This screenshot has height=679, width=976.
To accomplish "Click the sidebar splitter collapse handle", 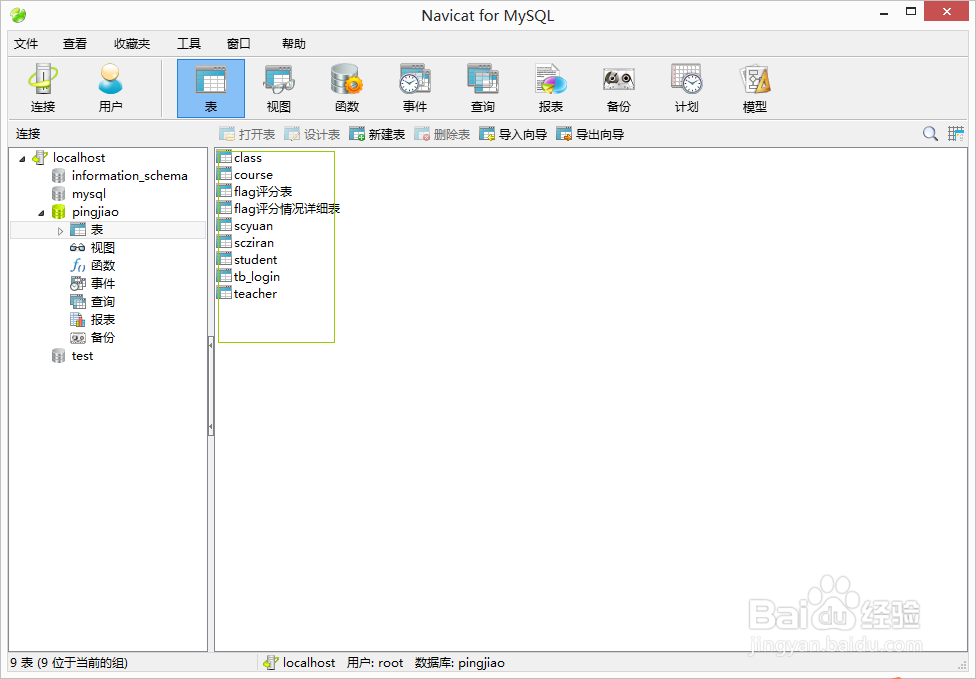I will point(211,386).
